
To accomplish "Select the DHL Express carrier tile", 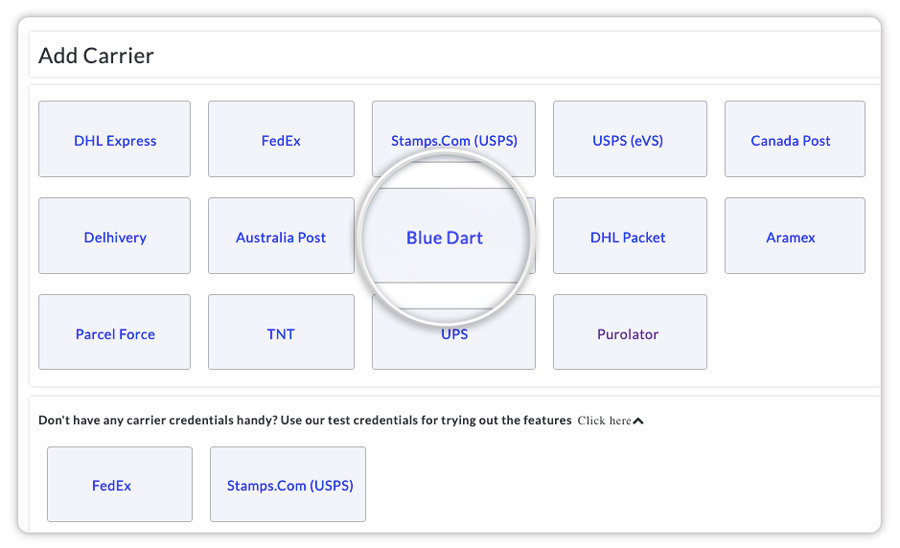I will point(114,139).
